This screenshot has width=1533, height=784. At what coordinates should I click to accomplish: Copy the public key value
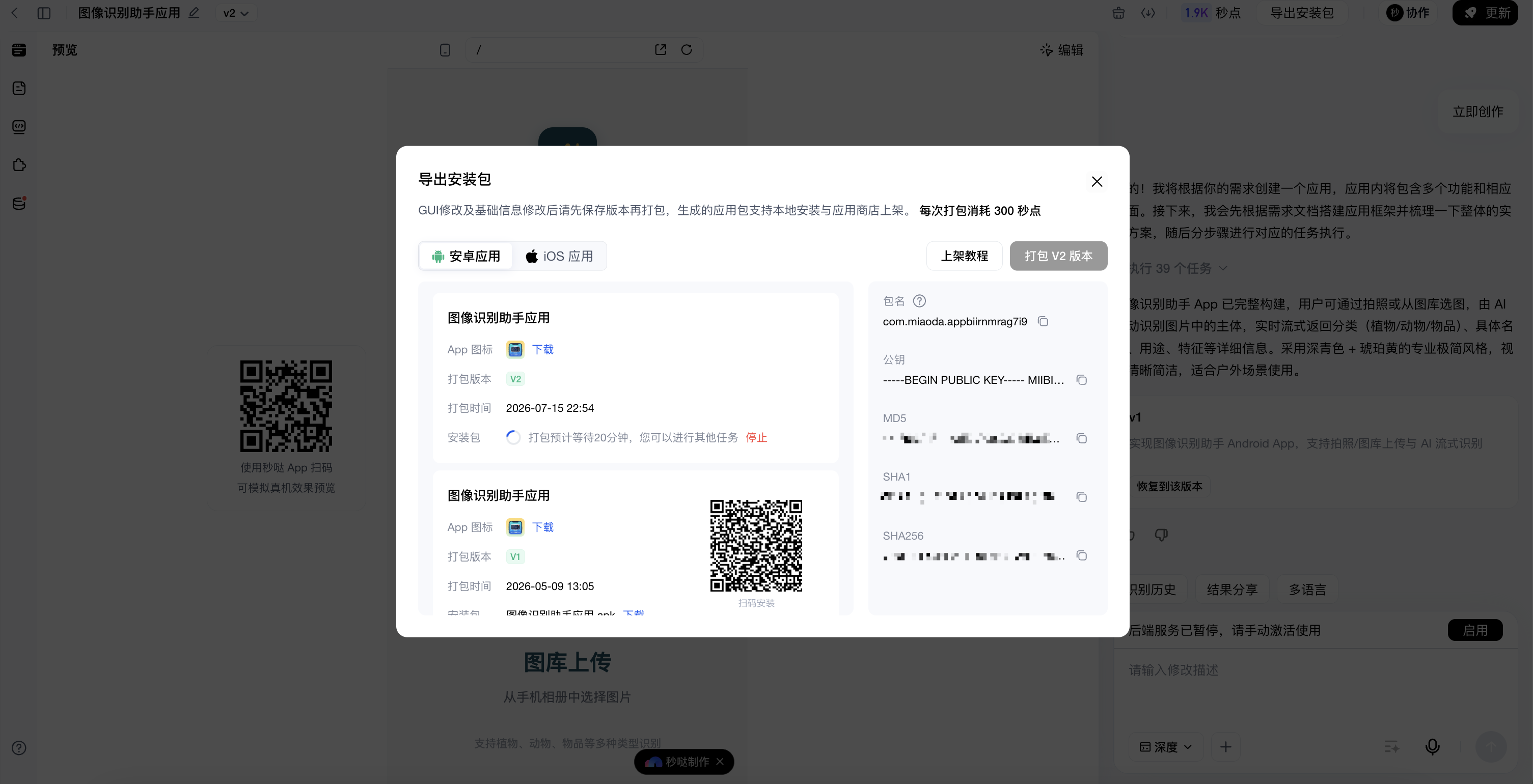tap(1081, 380)
